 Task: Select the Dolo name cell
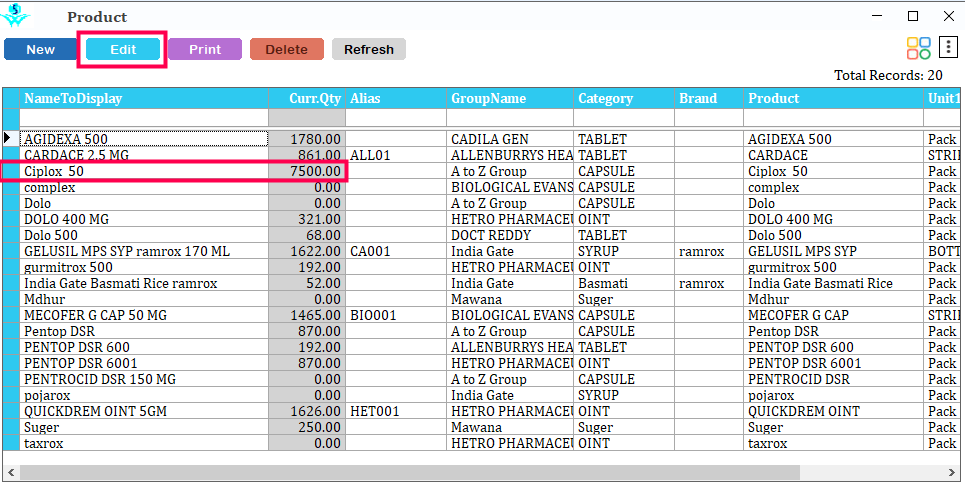coord(144,203)
